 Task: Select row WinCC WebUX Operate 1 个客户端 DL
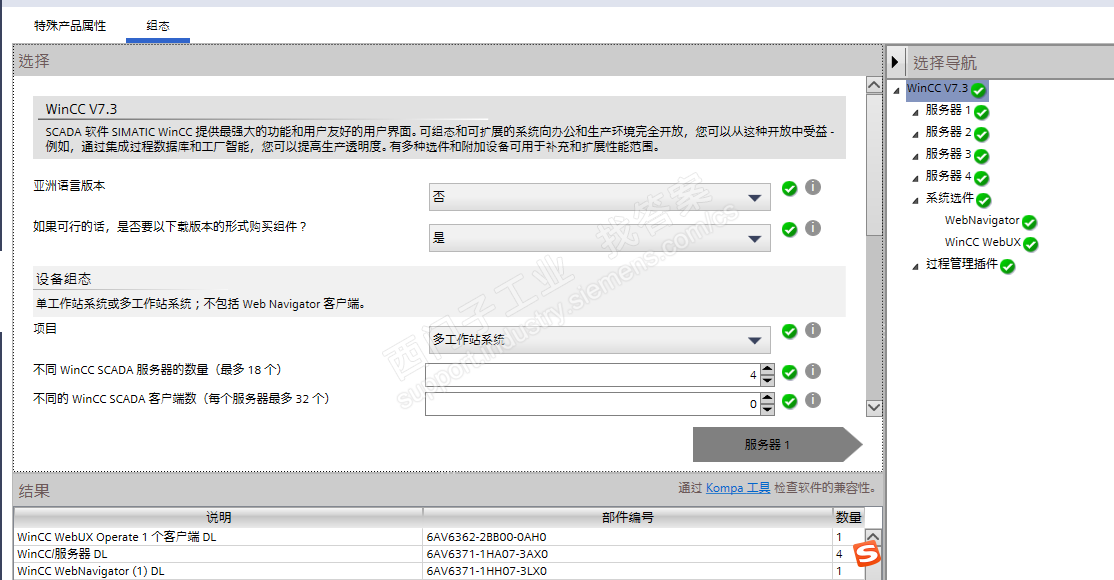pos(439,537)
